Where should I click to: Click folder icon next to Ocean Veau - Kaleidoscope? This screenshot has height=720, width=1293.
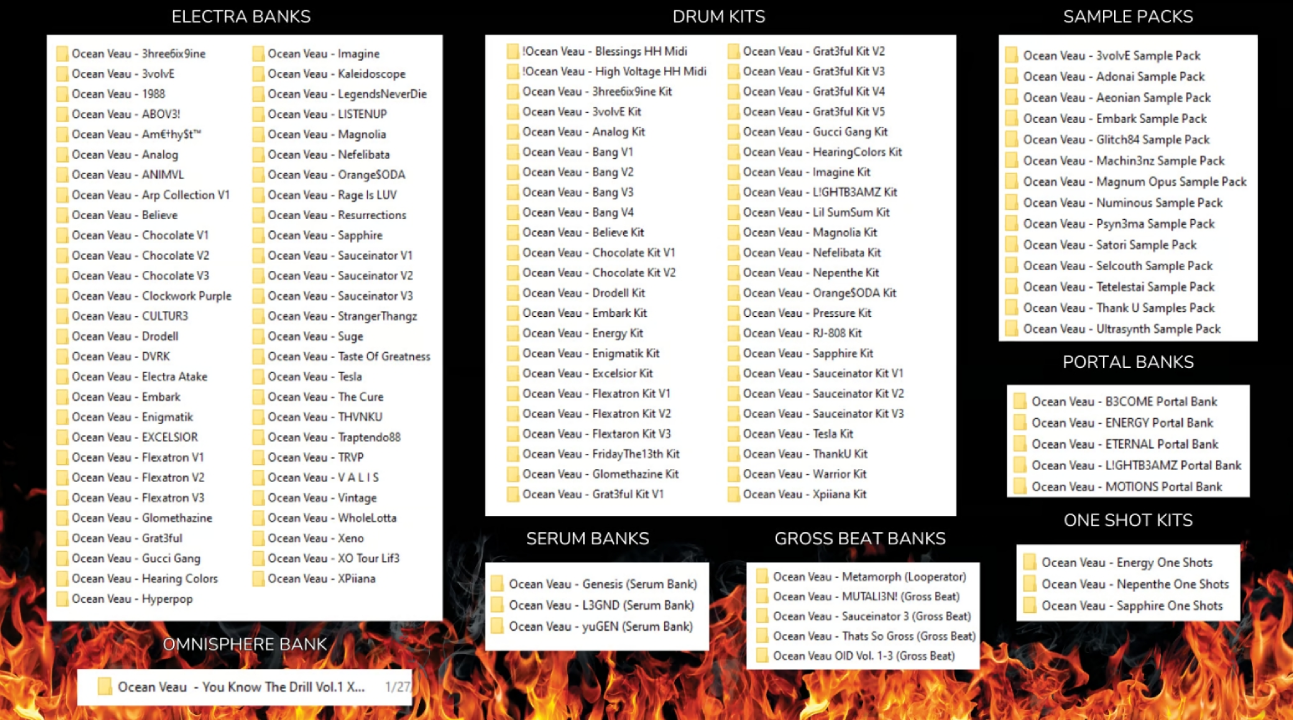pos(258,74)
